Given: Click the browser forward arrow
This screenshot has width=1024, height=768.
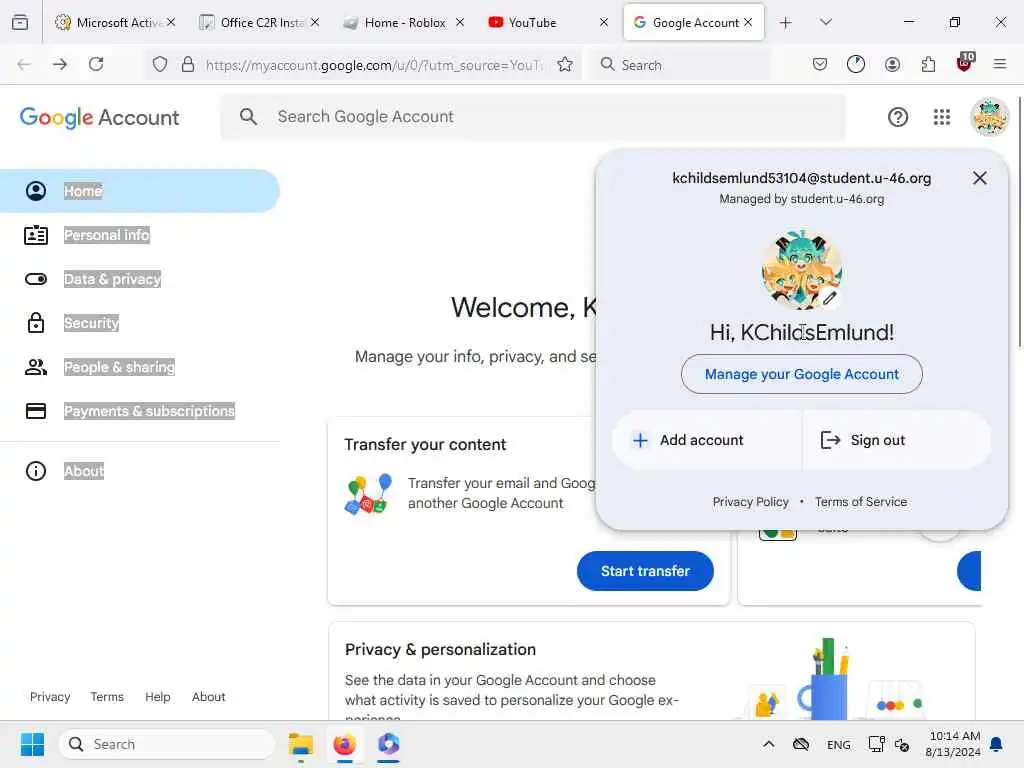Looking at the screenshot, I should (60, 64).
